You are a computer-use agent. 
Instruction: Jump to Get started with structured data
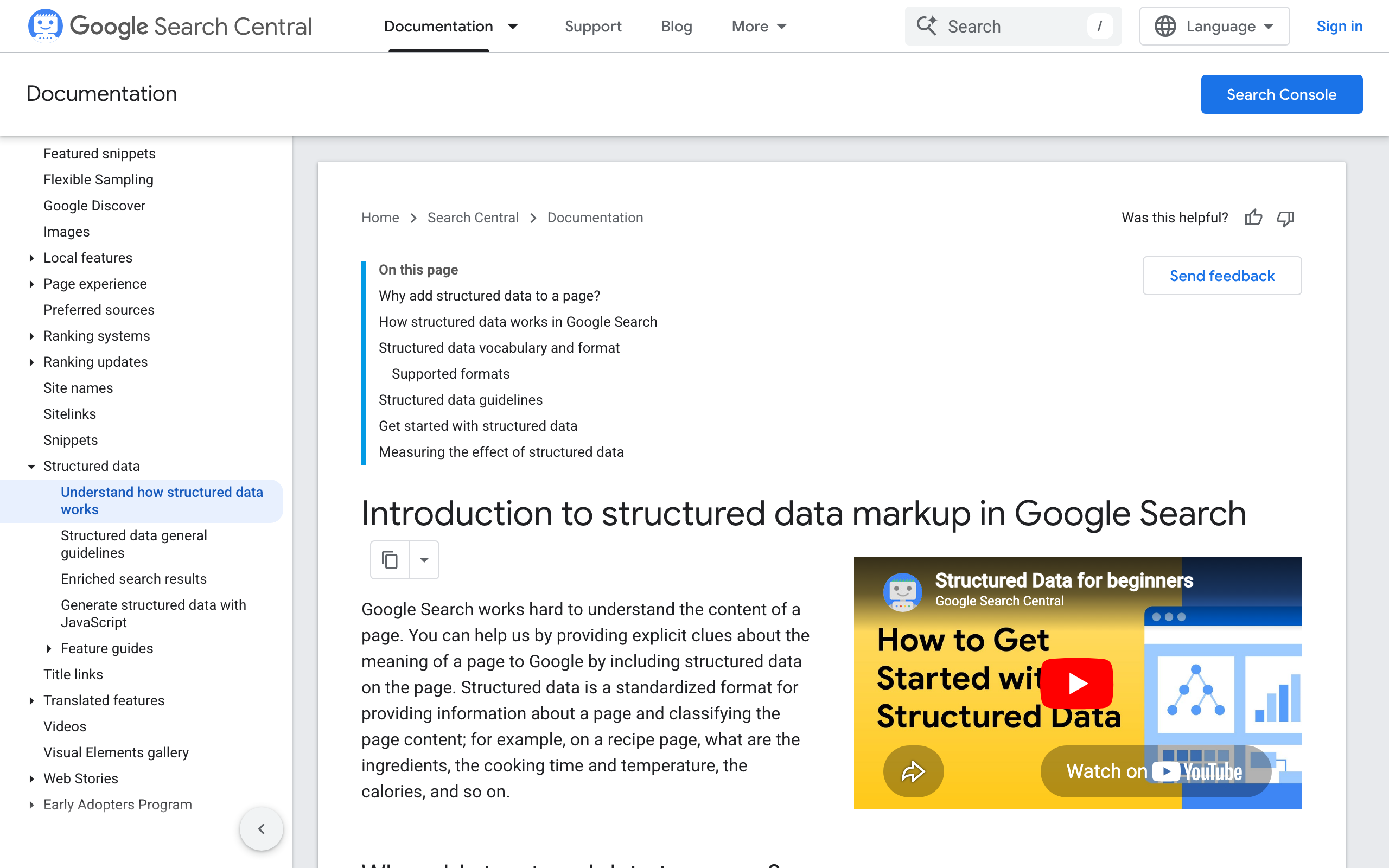(477, 426)
